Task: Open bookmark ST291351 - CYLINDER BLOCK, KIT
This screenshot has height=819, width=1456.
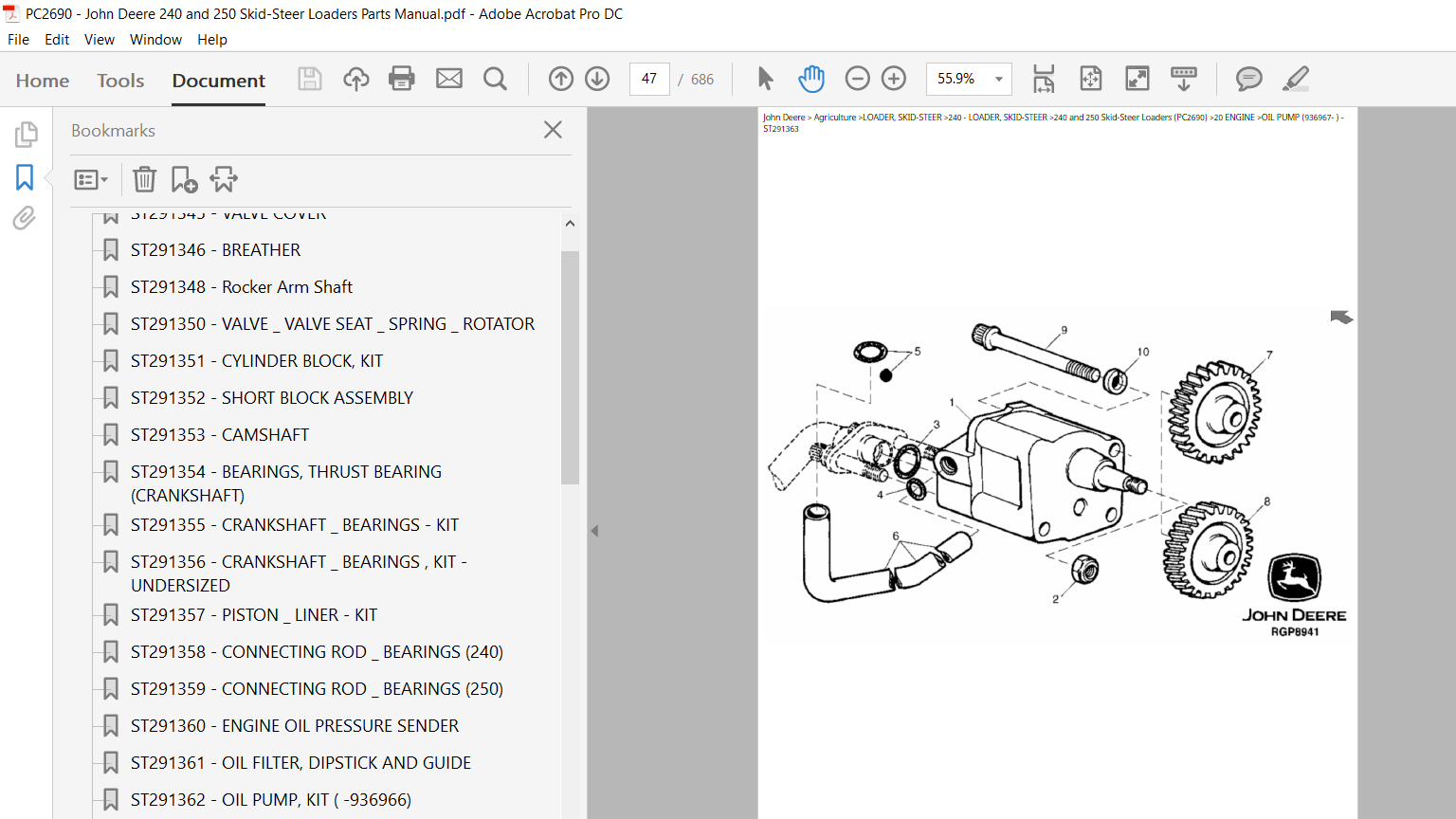Action: tap(257, 360)
